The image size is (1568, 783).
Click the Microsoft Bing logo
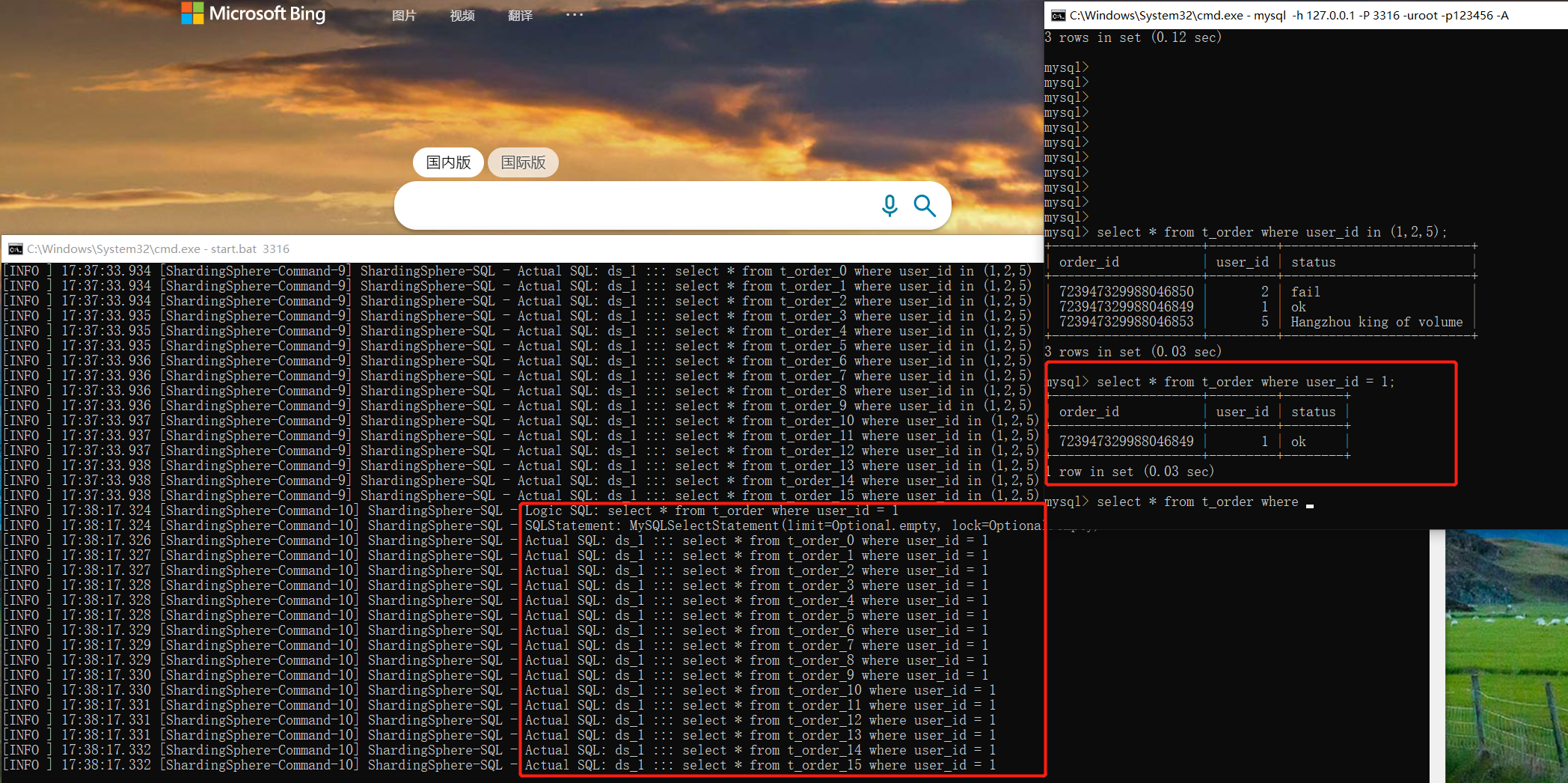click(x=253, y=13)
